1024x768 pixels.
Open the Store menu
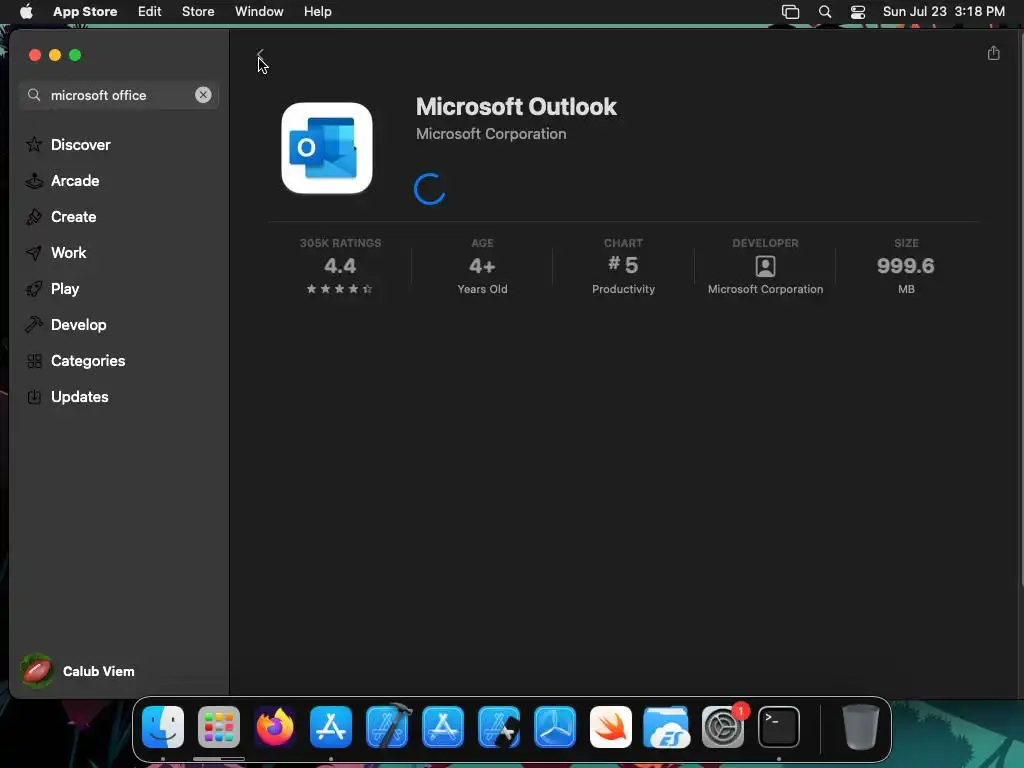click(x=198, y=12)
